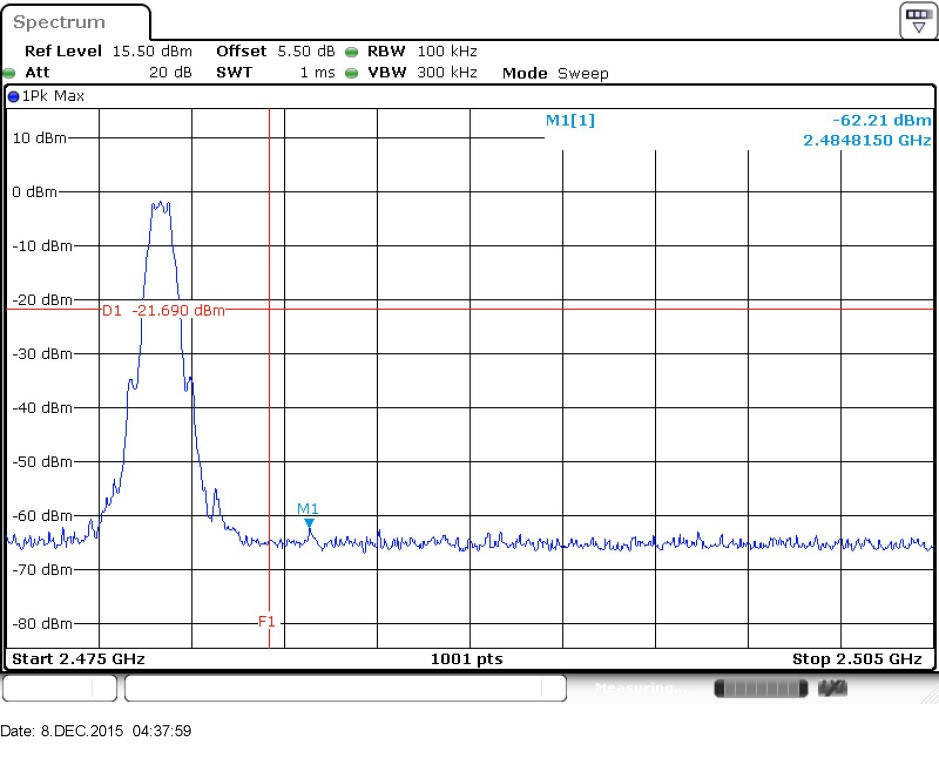Click the -80 dBm axis label
Image resolution: width=939 pixels, height=758 pixels.
point(42,623)
